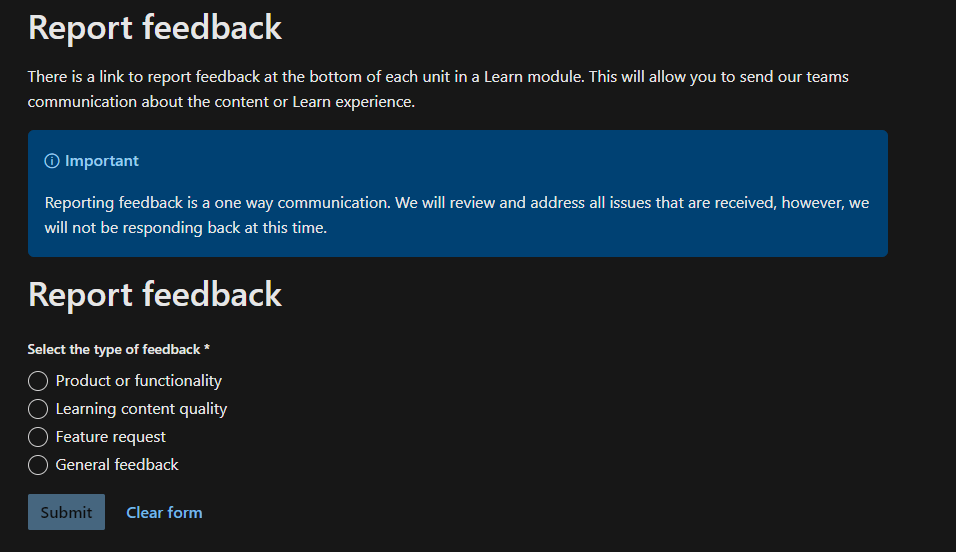Click the 'Product or functionality' label text
Viewport: 956px width, 552px height.
point(138,381)
